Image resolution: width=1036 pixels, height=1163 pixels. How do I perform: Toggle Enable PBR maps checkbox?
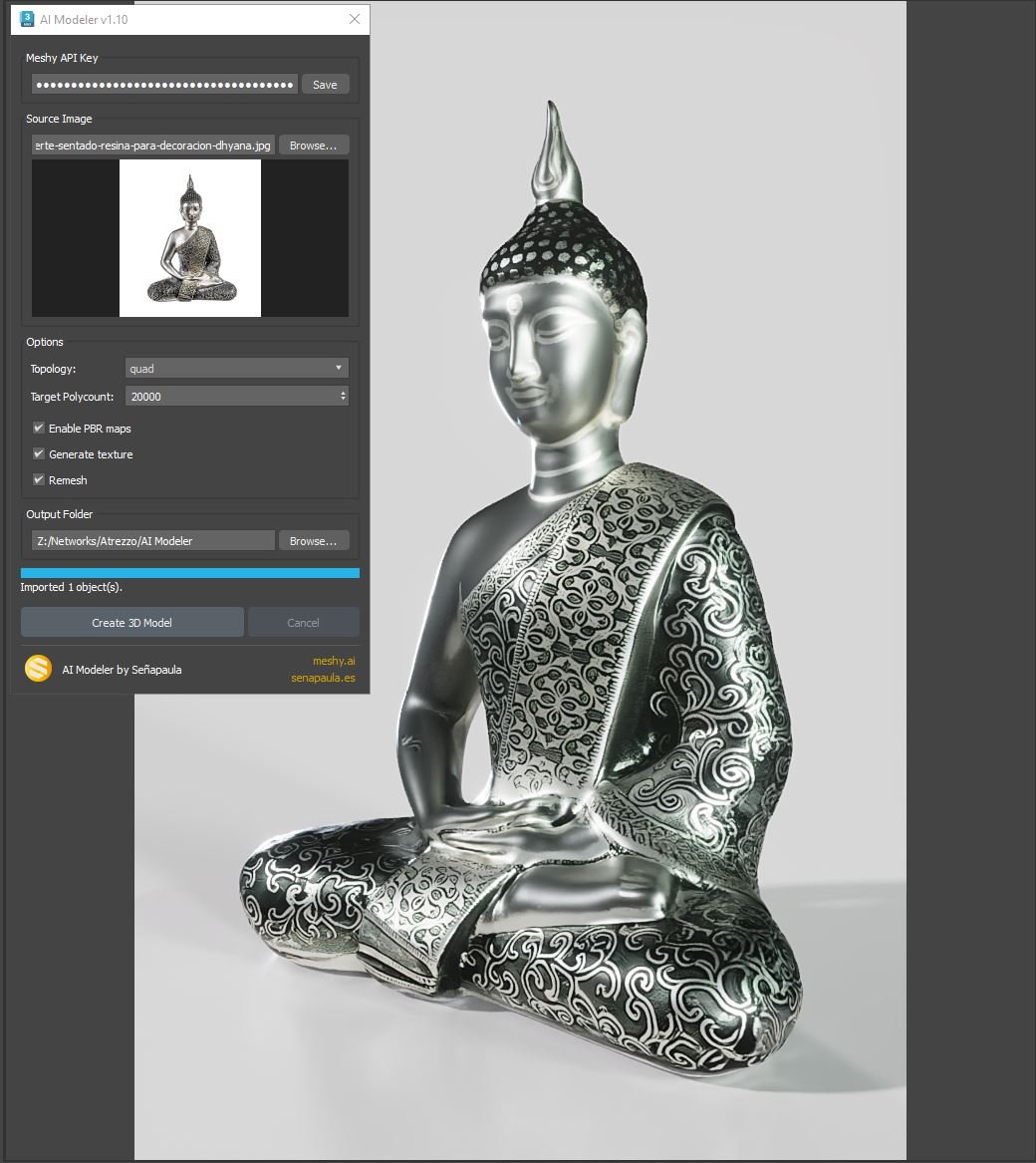[x=39, y=428]
